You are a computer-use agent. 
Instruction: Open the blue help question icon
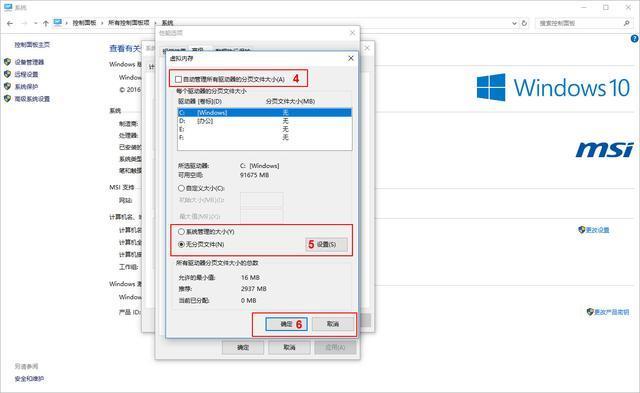(634, 38)
